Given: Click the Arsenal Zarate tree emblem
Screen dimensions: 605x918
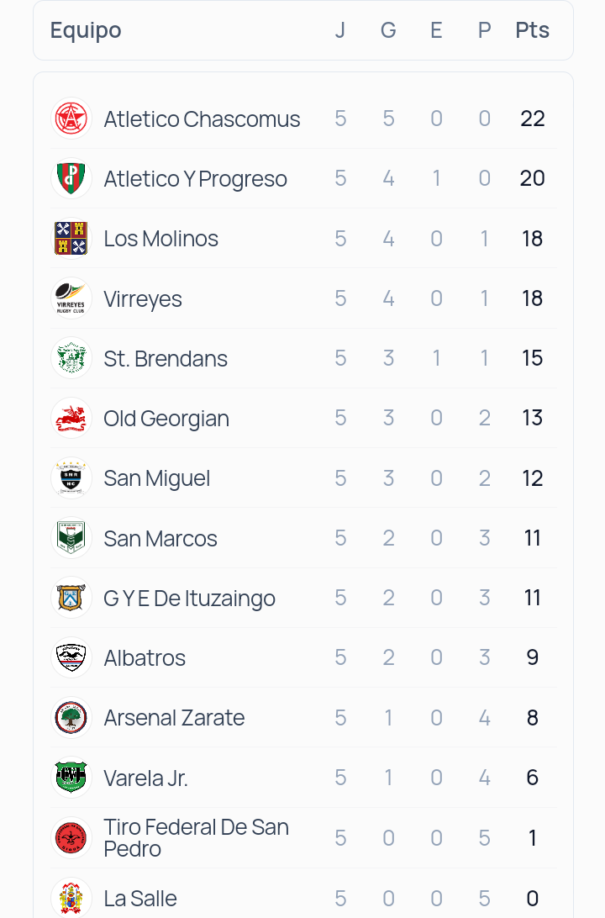Looking at the screenshot, I should 71,717.
